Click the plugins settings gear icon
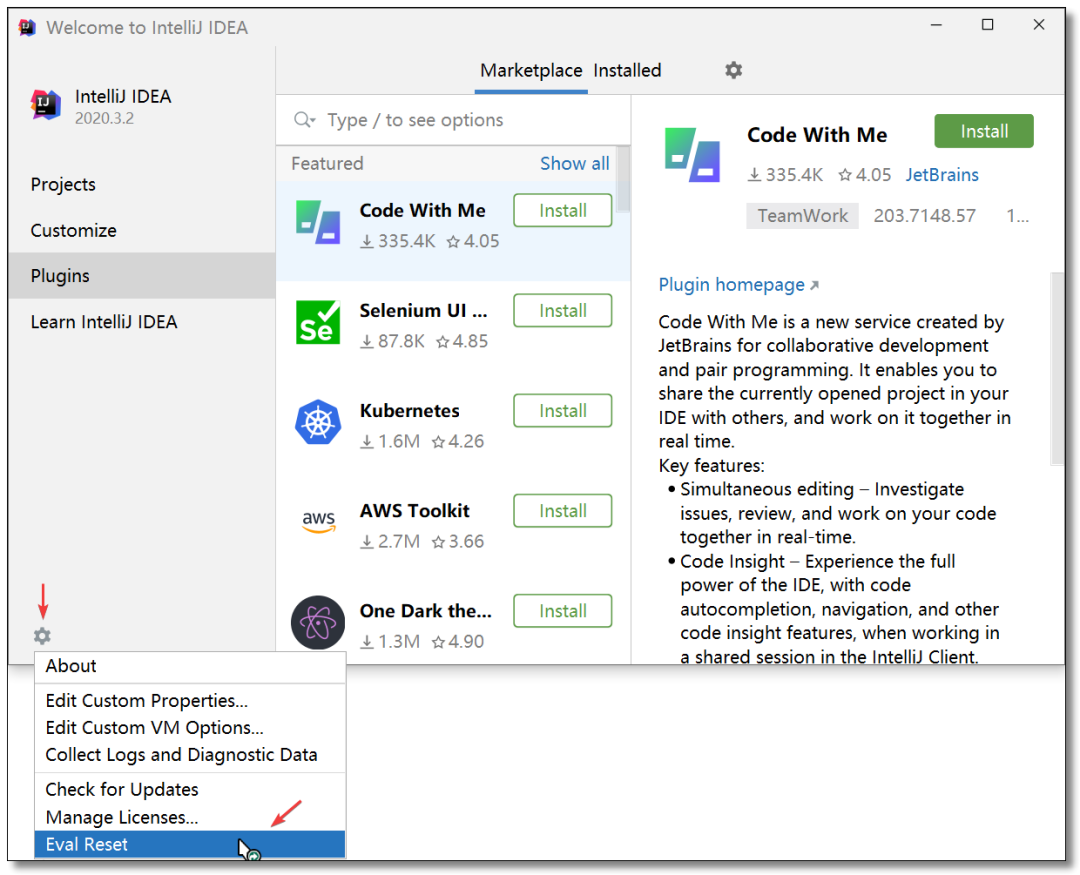Viewport: 1080px width, 875px height. 734,70
